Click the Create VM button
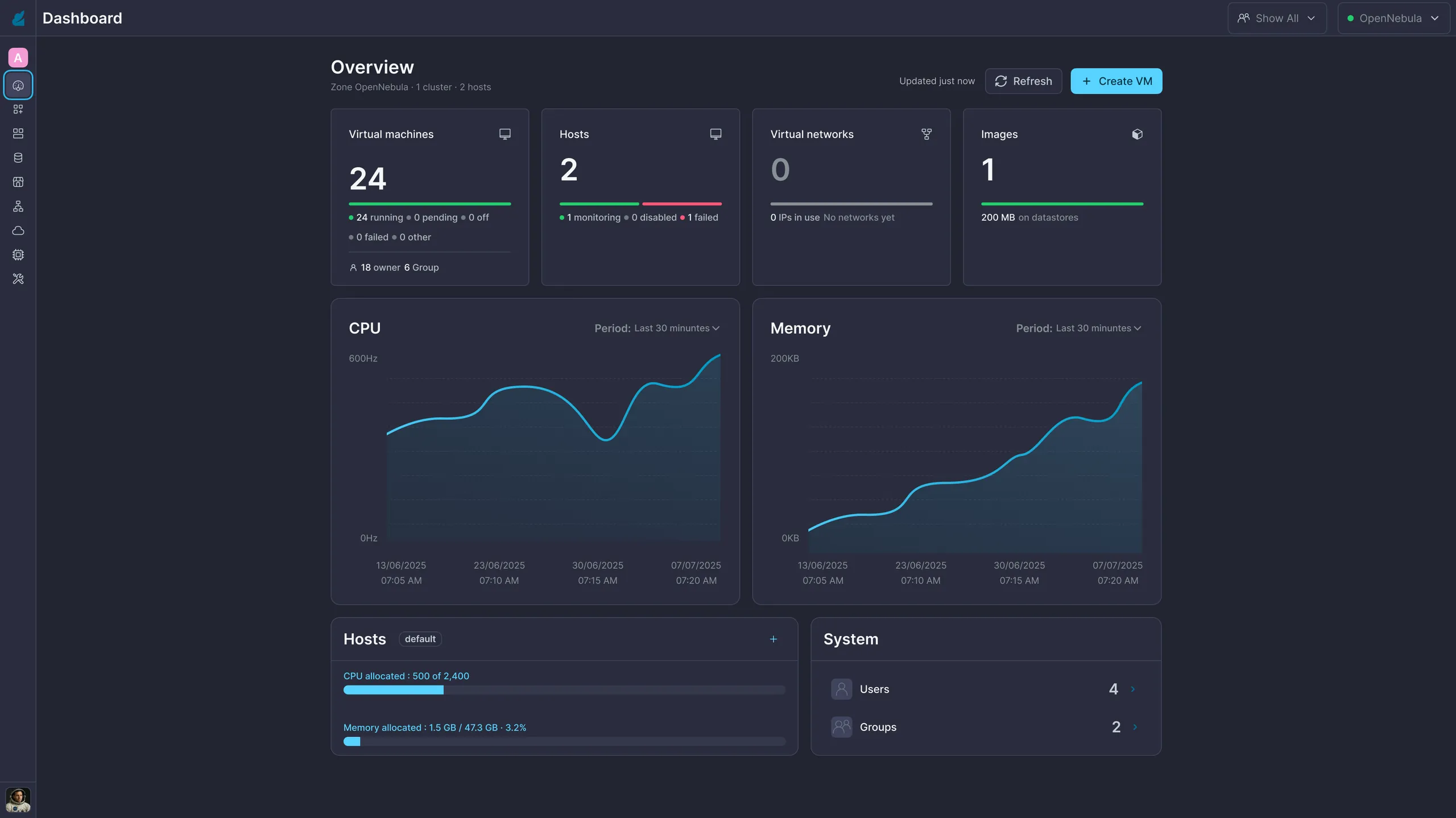1456x818 pixels. pos(1116,81)
